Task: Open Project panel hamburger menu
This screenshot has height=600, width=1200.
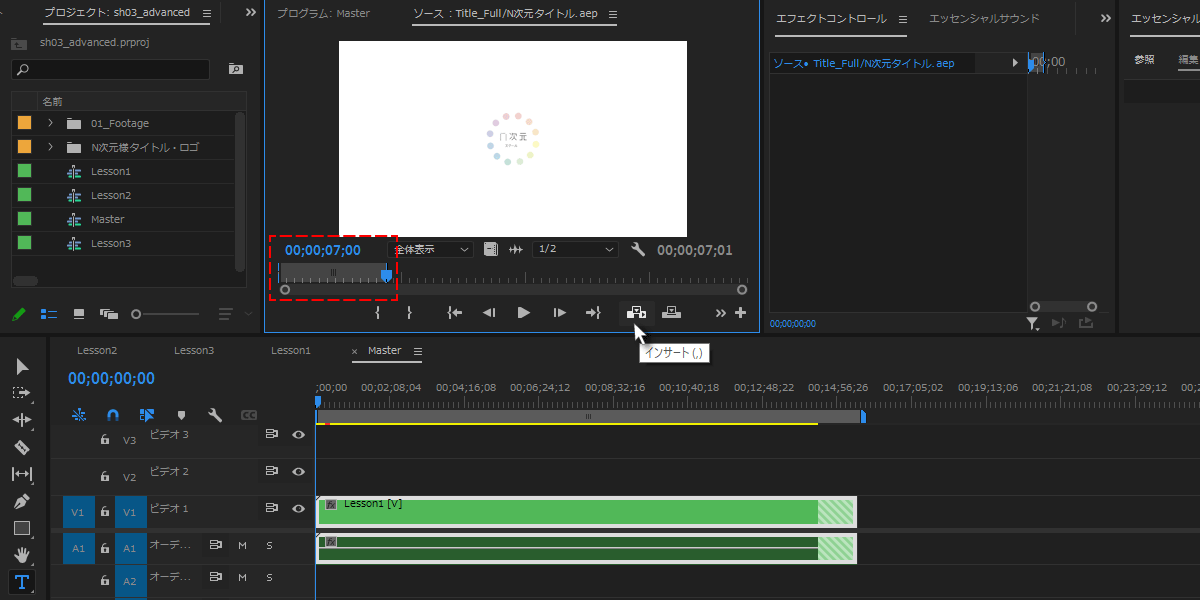Action: [206, 13]
